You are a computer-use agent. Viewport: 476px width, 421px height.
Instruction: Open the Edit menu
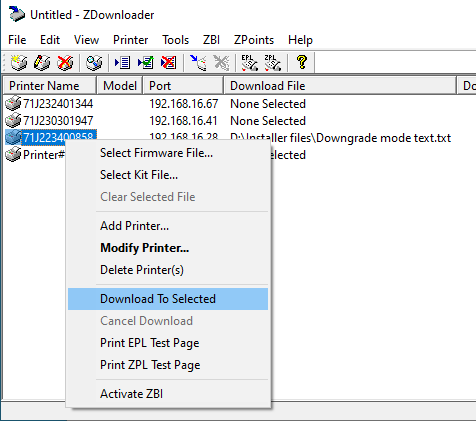coord(50,40)
